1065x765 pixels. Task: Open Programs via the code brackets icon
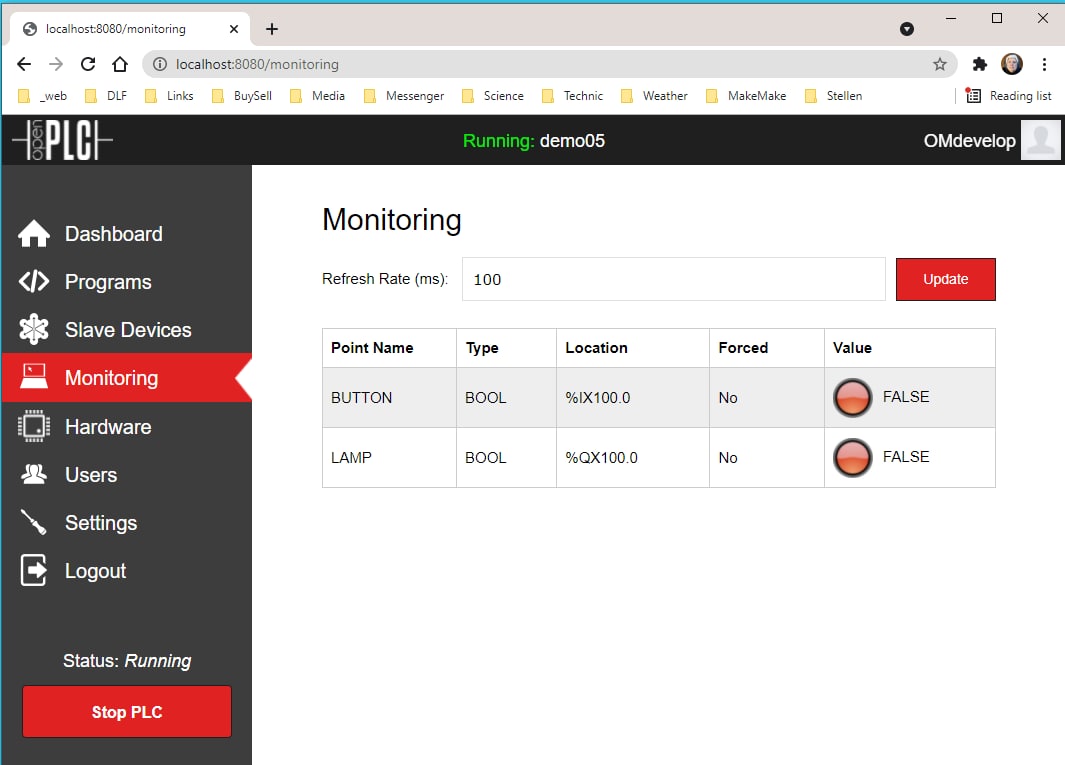coord(34,282)
